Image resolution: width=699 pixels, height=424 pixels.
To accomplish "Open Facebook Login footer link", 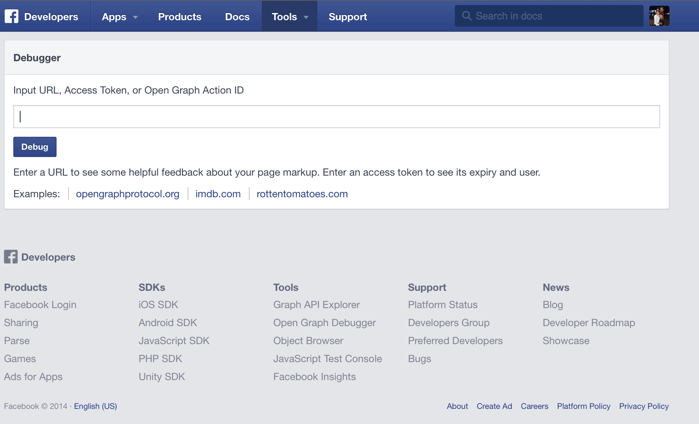I will tap(40, 305).
